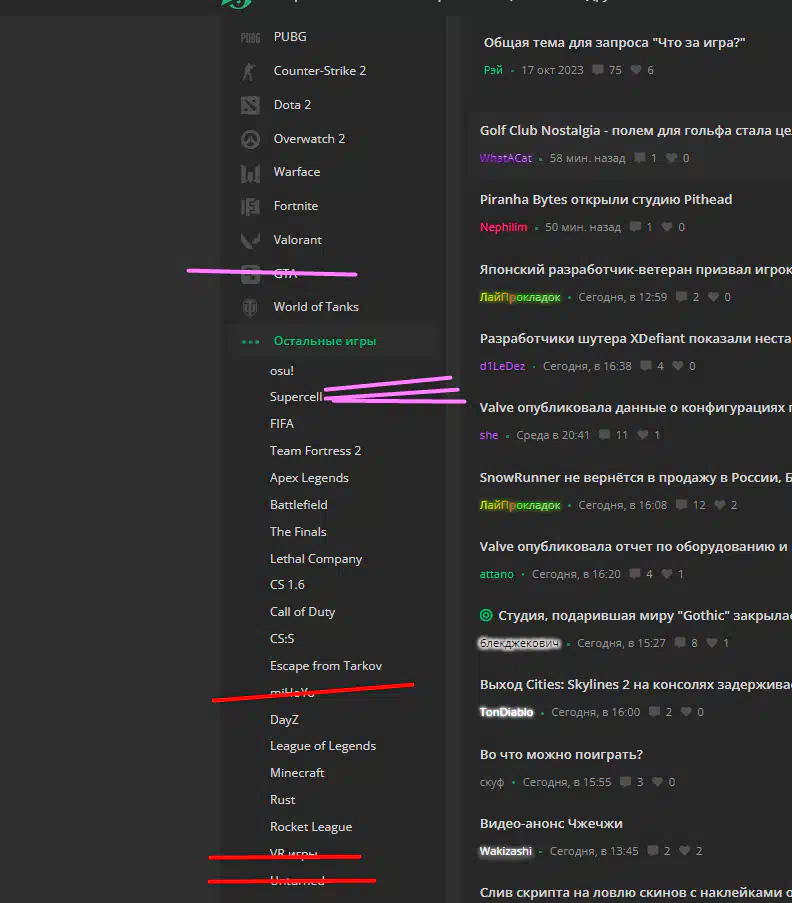Open SnowRunner не вернётся в продажу thread
Viewport: 792px width, 903px height.
point(636,477)
